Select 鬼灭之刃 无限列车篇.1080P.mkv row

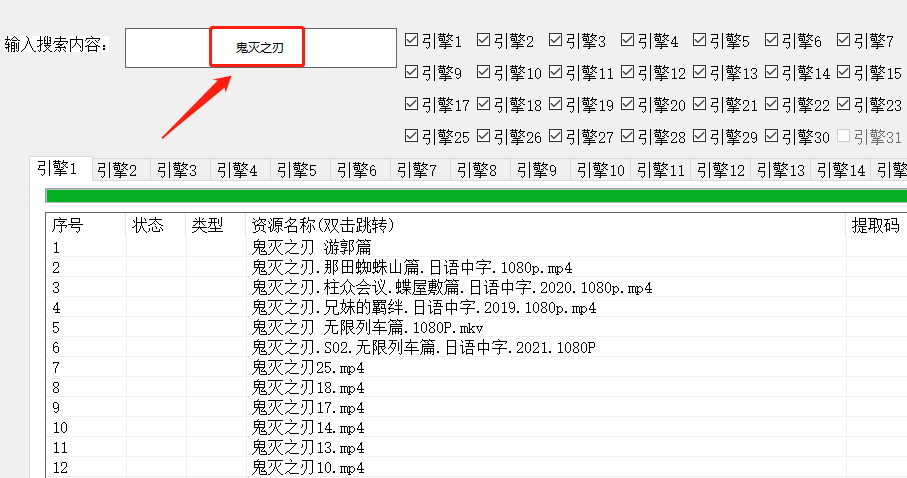[x=476, y=328]
